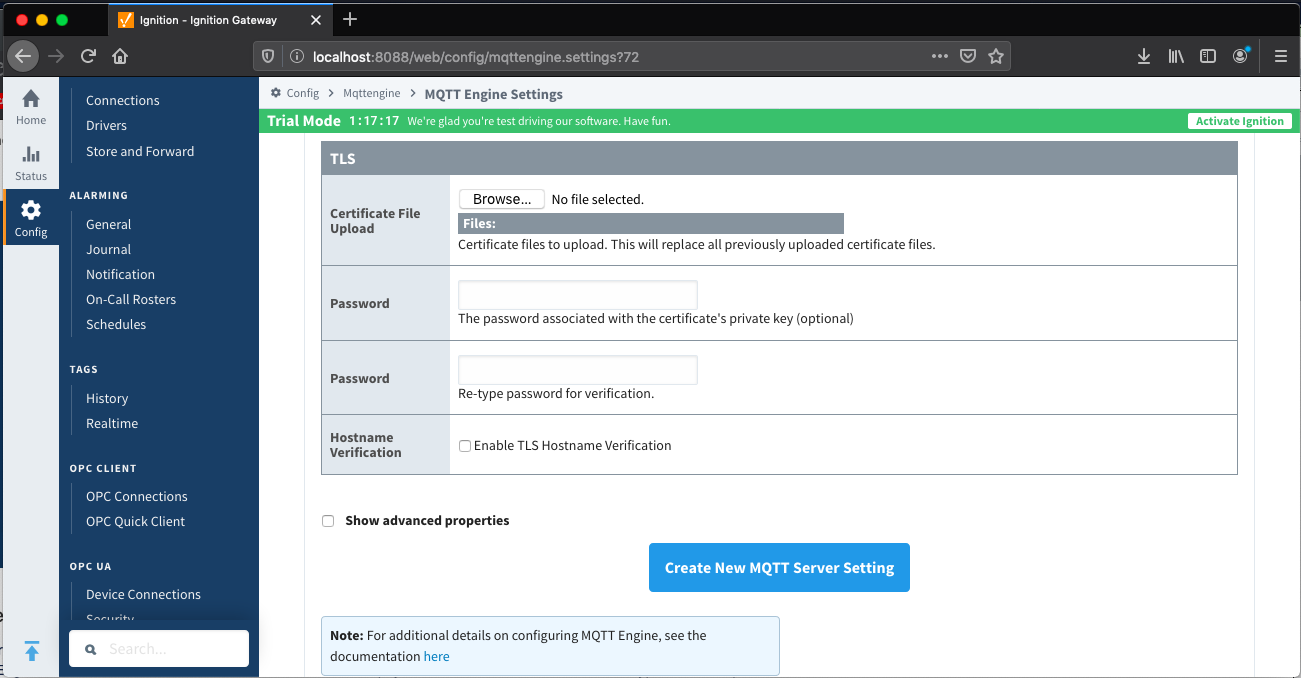The image size is (1301, 678).
Task: Click Config breadcrumb link
Action: click(x=303, y=93)
